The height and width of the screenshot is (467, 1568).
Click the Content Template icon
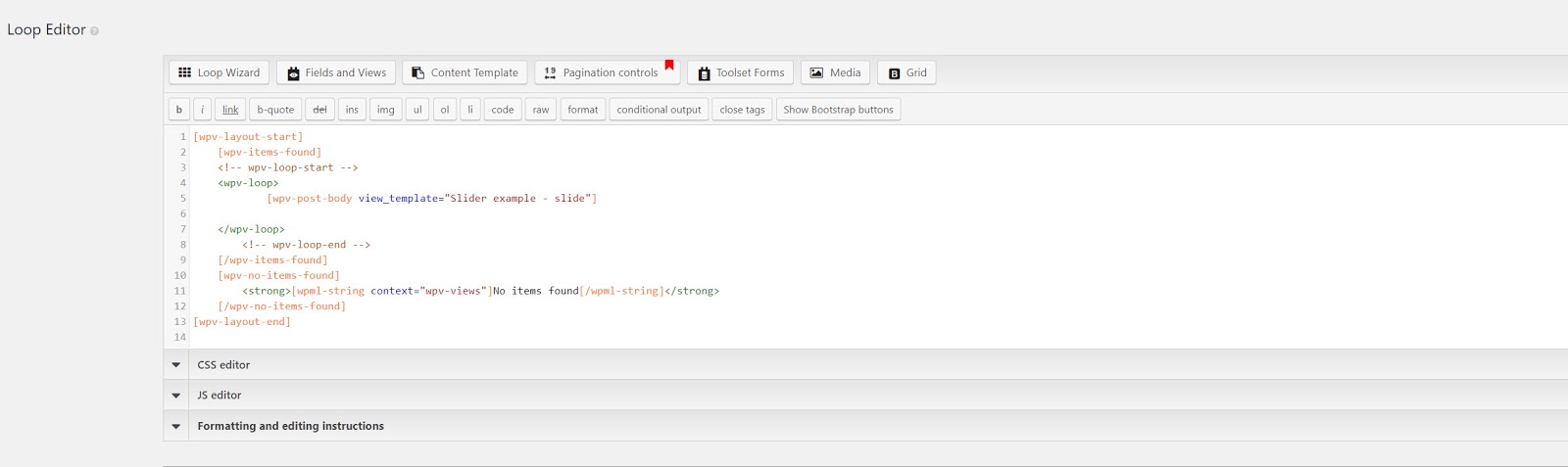(418, 72)
